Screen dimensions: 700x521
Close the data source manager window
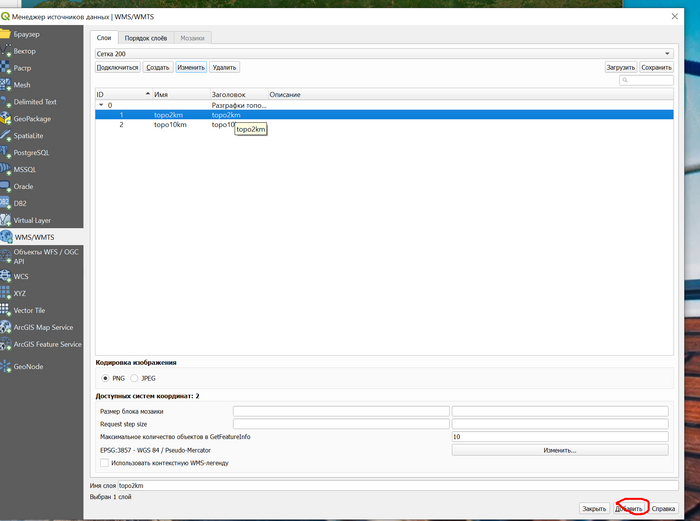point(675,17)
